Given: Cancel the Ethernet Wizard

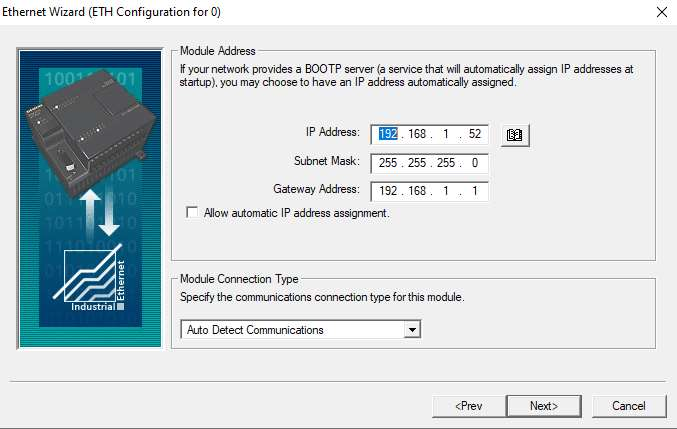Looking at the screenshot, I should point(629,406).
